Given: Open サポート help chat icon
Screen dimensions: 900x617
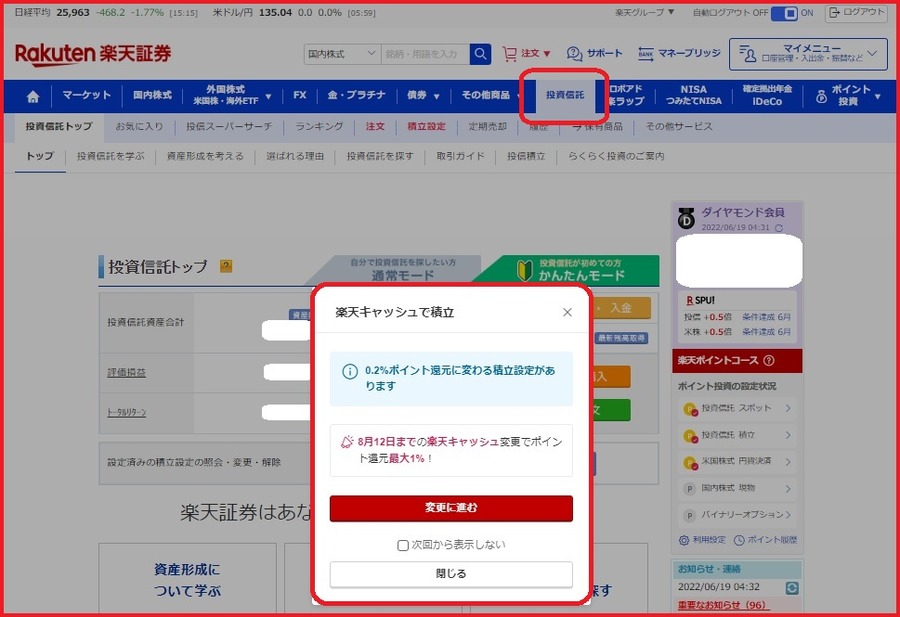Looking at the screenshot, I should (x=594, y=53).
